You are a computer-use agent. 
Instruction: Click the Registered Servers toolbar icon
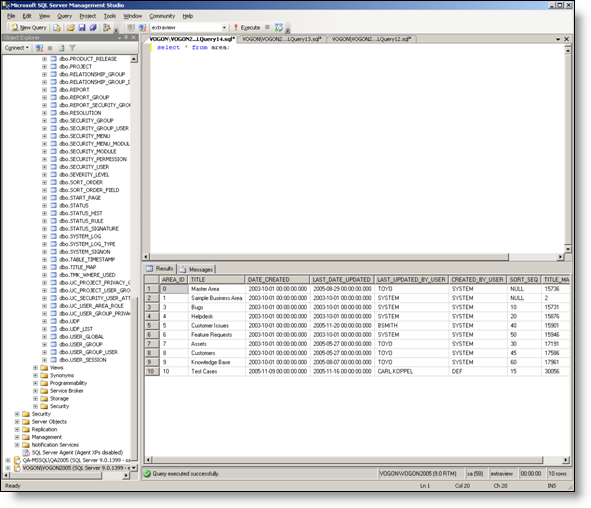pyautogui.click(x=107, y=28)
